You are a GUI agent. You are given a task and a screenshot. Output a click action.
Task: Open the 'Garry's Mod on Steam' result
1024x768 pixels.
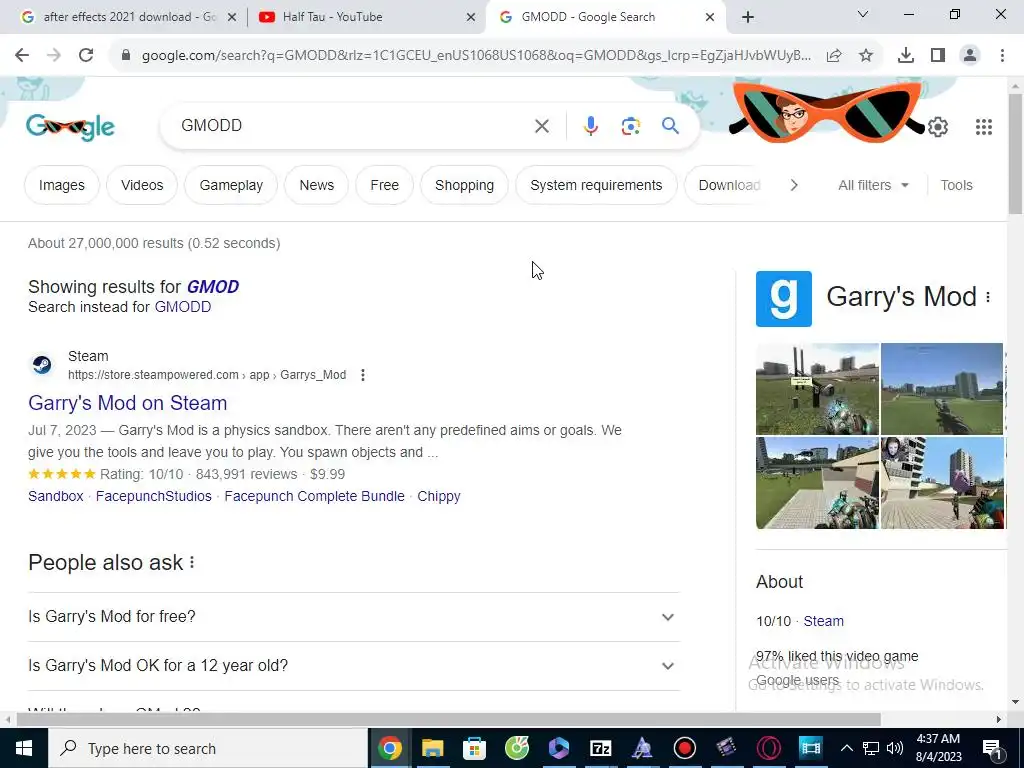(128, 403)
